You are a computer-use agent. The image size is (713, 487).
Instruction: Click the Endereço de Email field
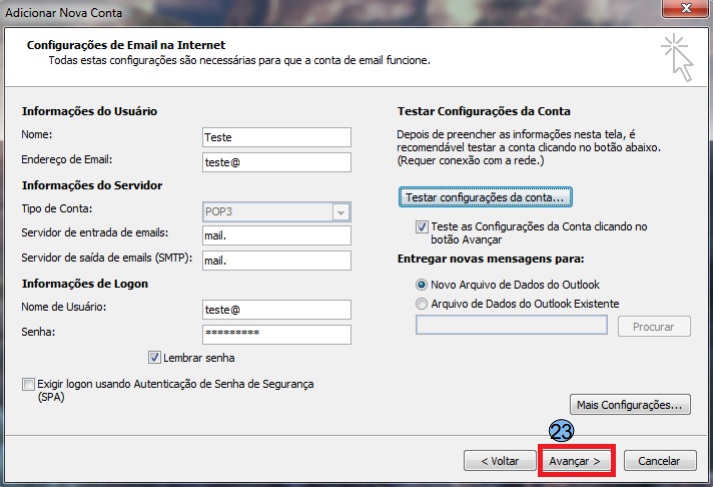click(x=276, y=162)
